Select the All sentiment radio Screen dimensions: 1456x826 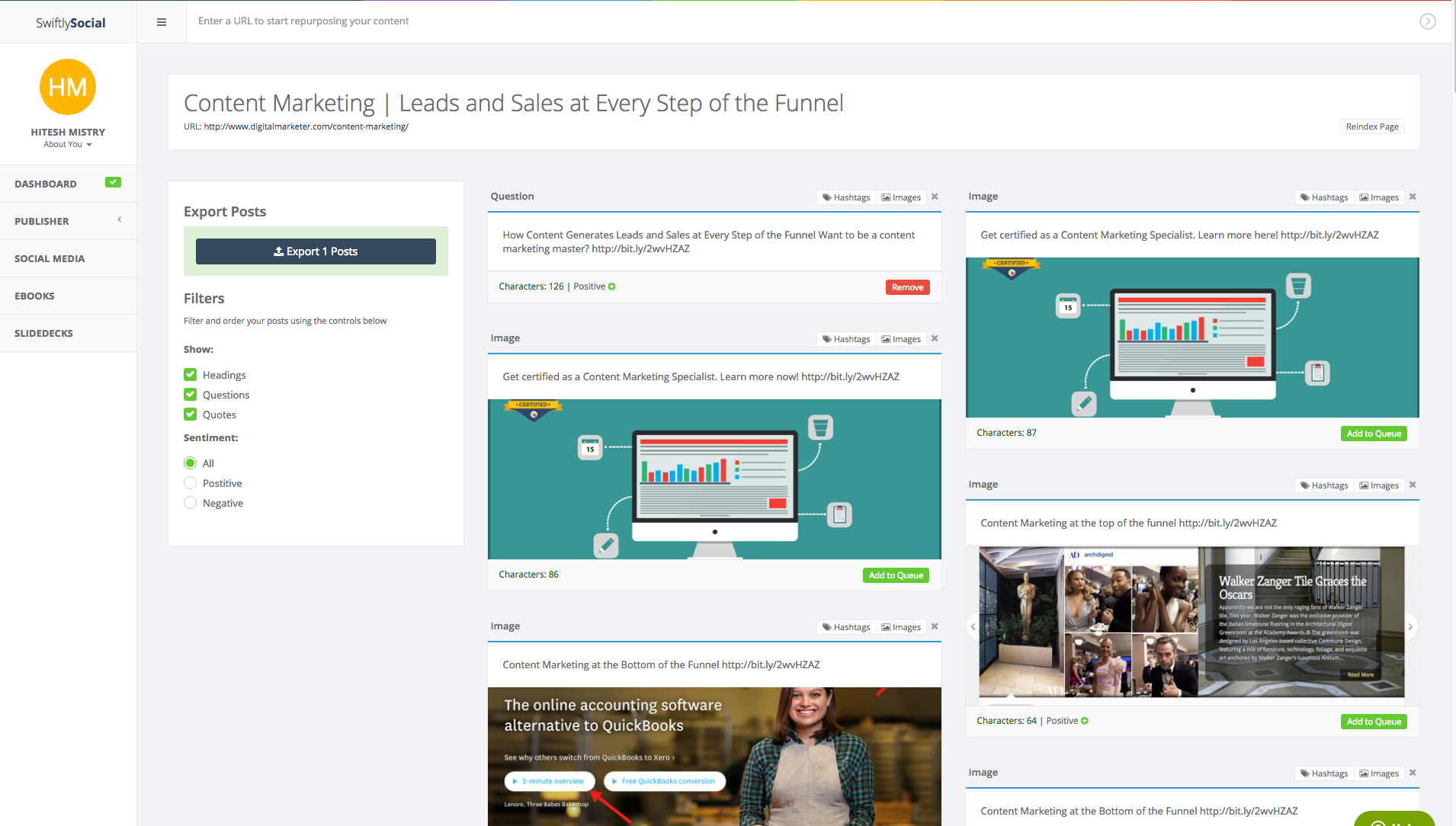[x=190, y=463]
